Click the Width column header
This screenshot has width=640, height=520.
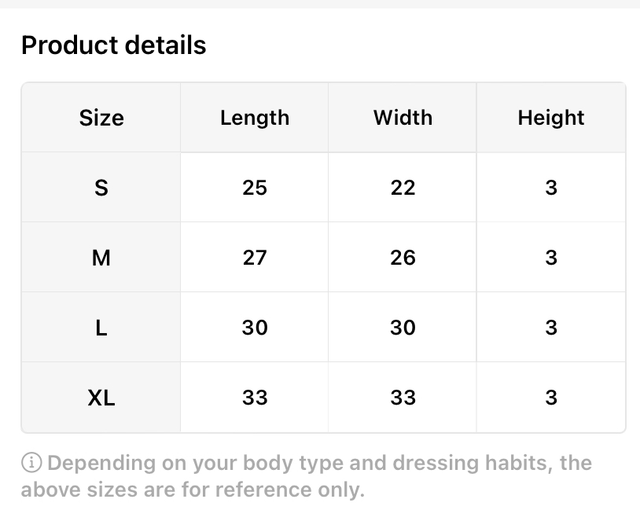pos(403,118)
